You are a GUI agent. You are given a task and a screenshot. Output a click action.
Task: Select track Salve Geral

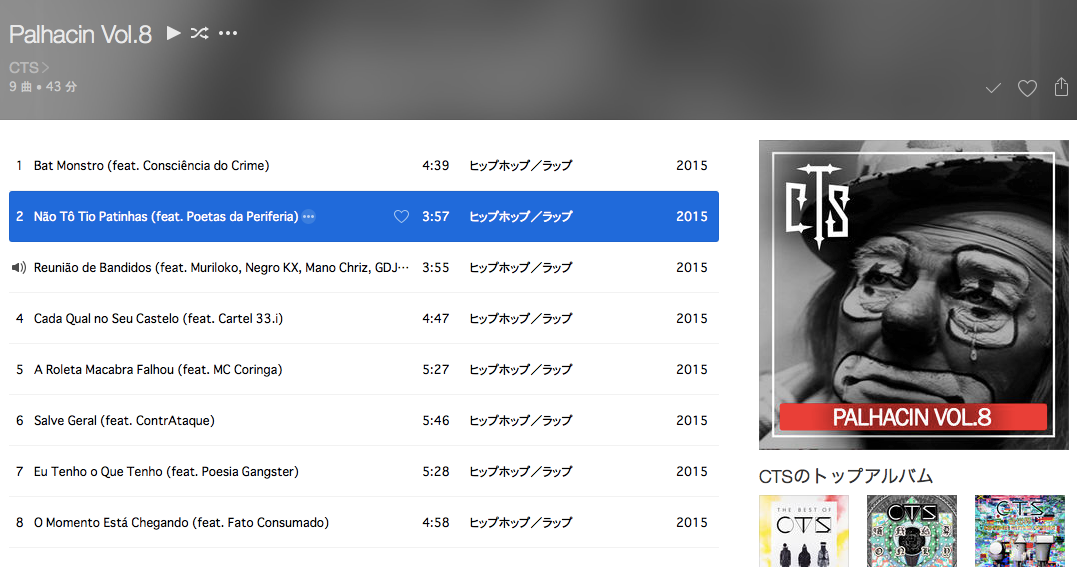[364, 420]
